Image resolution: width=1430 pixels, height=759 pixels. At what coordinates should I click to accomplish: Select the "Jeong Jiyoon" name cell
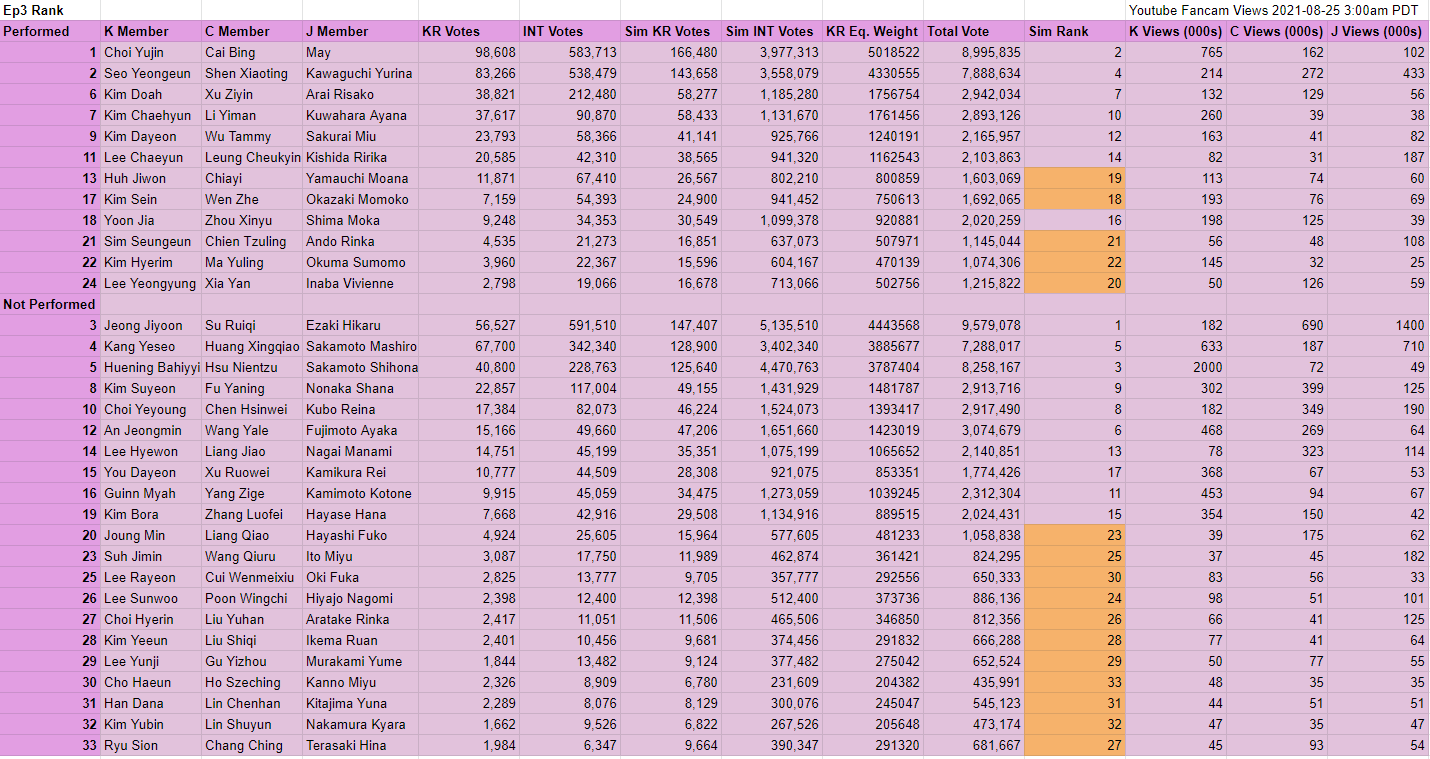tap(141, 325)
